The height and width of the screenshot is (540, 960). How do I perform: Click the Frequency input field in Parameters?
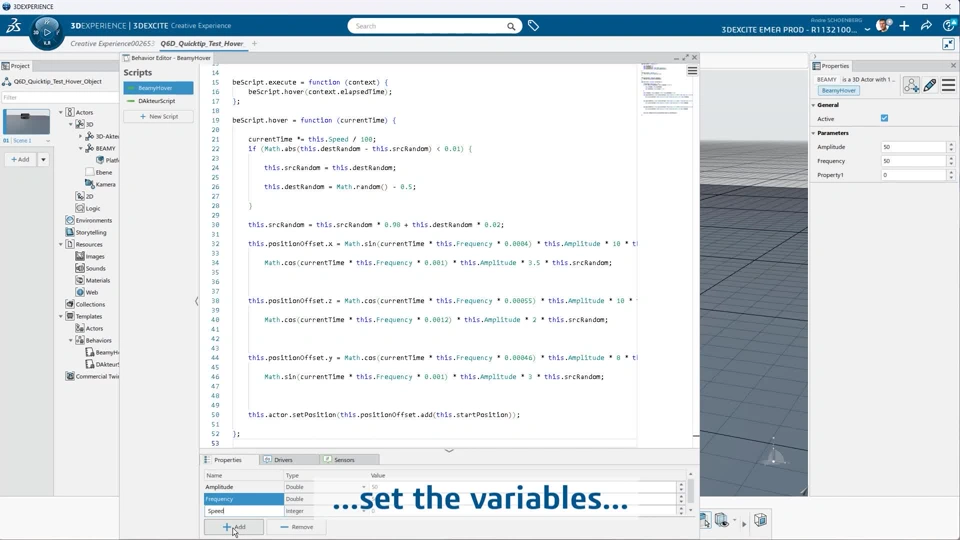tap(912, 161)
